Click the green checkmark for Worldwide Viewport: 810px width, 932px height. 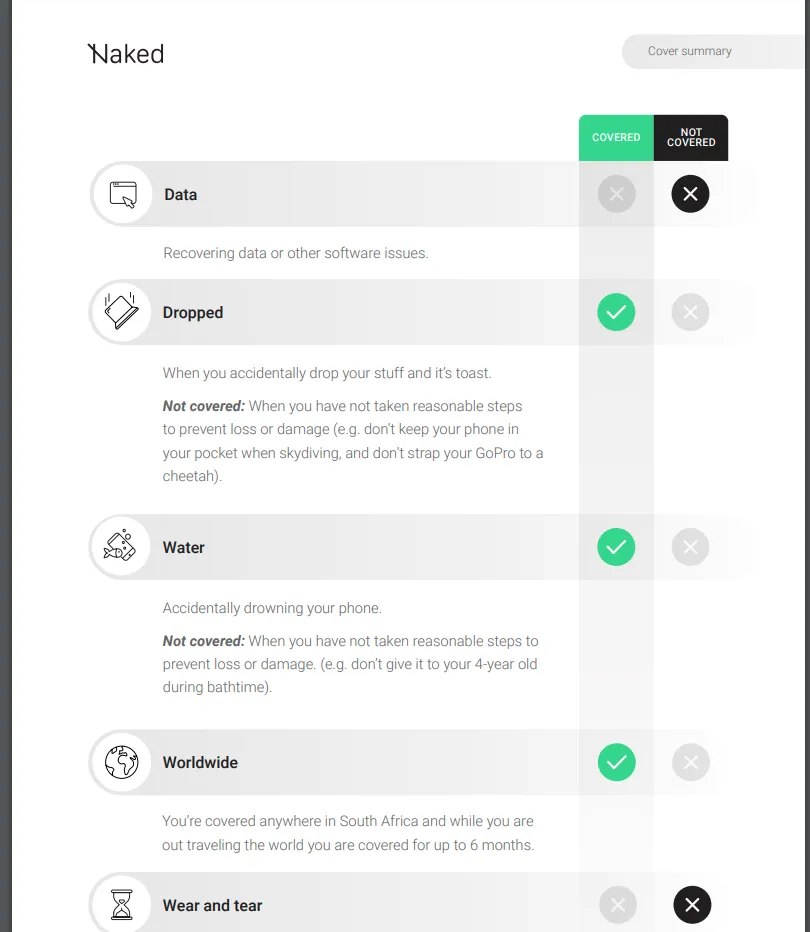click(x=616, y=763)
